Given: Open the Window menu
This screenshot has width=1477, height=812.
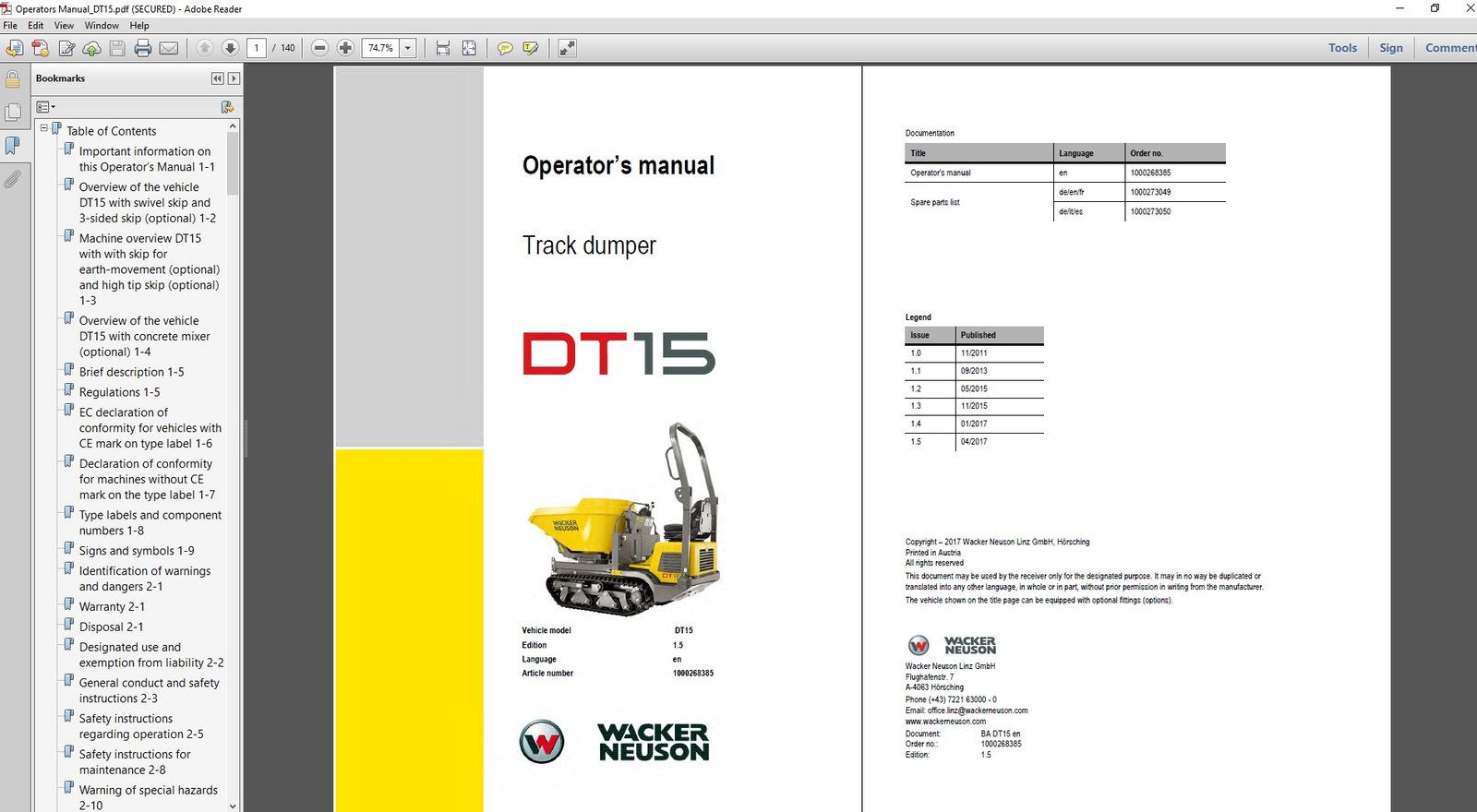Looking at the screenshot, I should point(102,25).
